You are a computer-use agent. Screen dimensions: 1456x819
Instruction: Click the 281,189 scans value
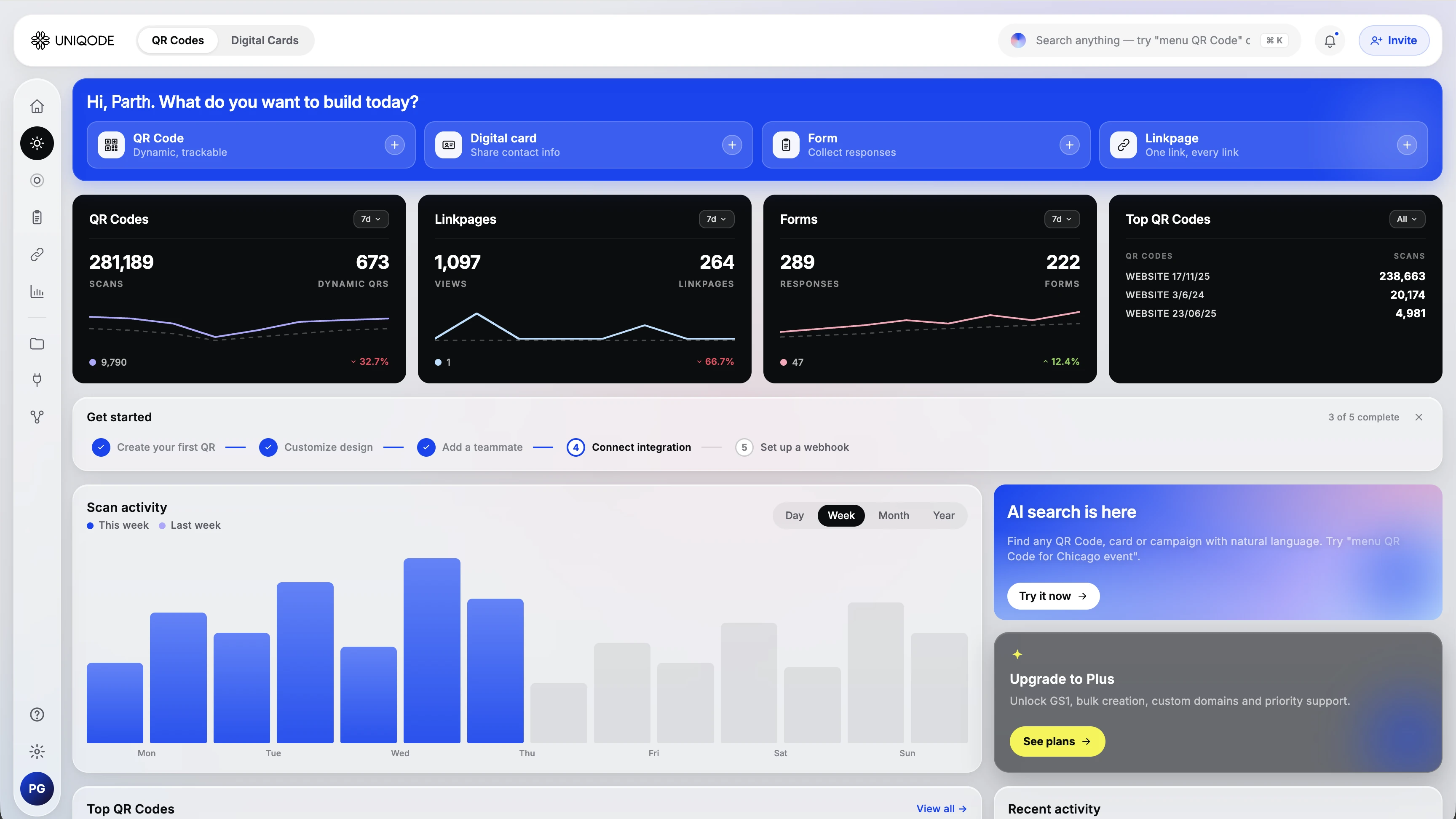coord(121,262)
